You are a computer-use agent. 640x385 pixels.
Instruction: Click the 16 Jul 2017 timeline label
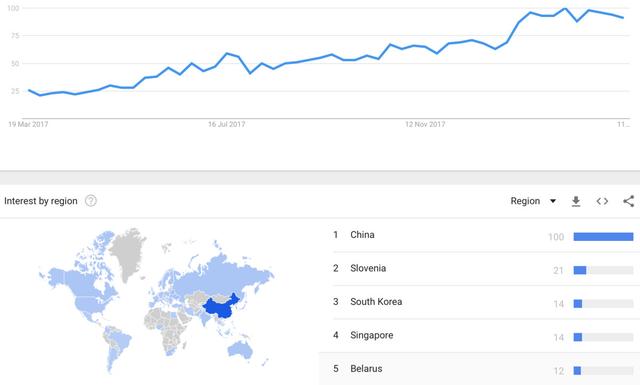(x=227, y=124)
